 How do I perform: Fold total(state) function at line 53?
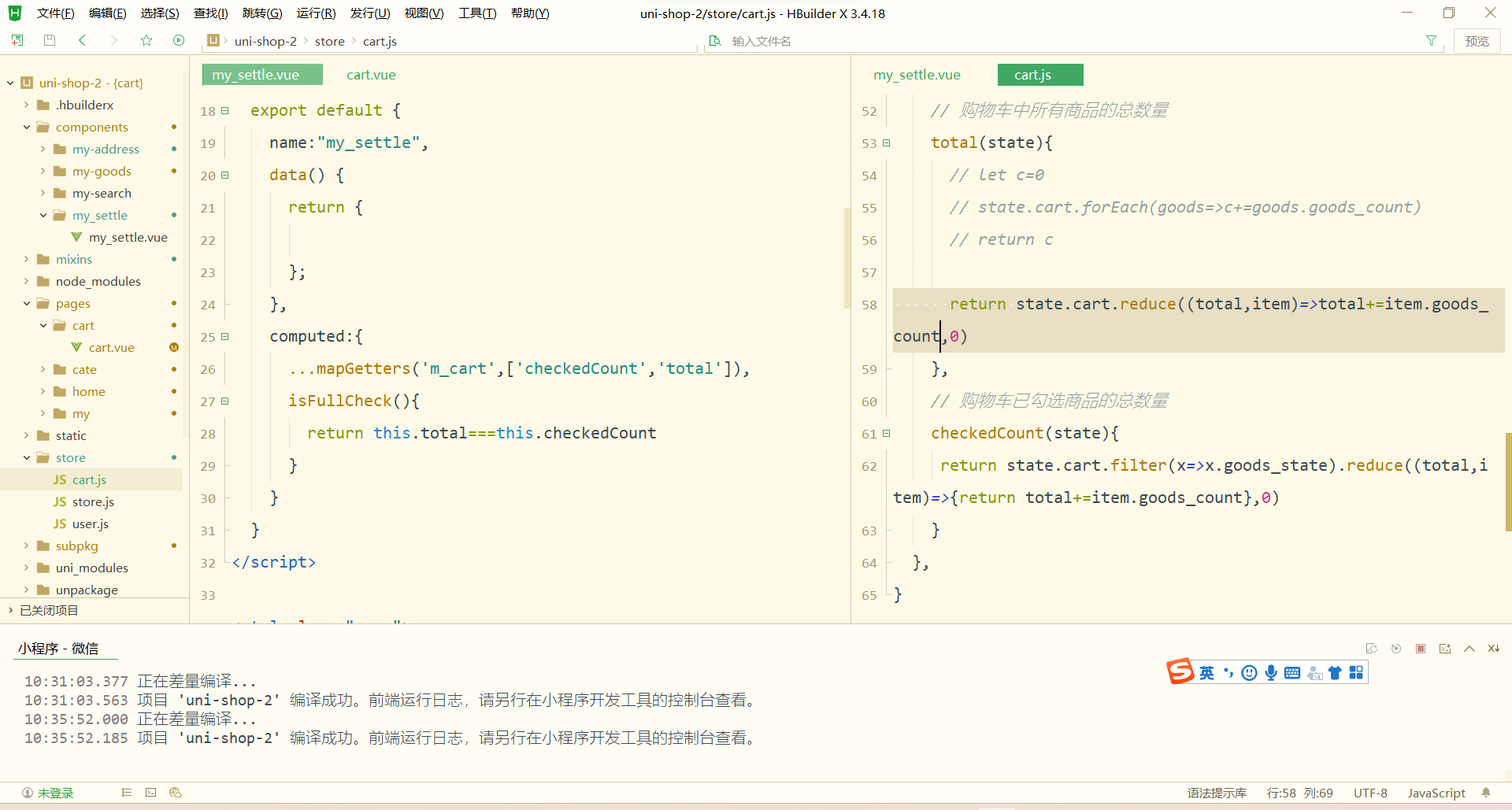point(887,143)
